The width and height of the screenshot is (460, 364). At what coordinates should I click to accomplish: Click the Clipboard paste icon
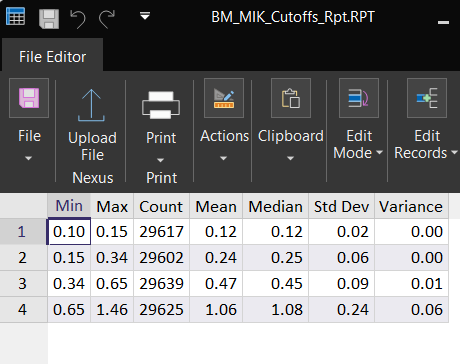coord(291,98)
